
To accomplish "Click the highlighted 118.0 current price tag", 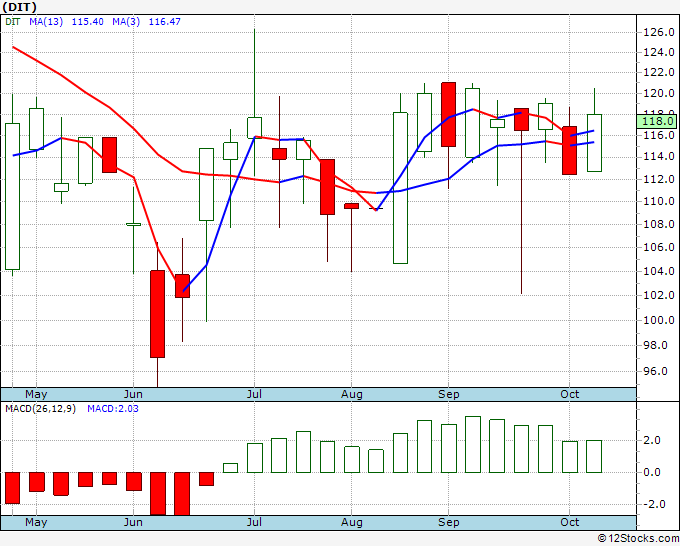I will 658,121.
